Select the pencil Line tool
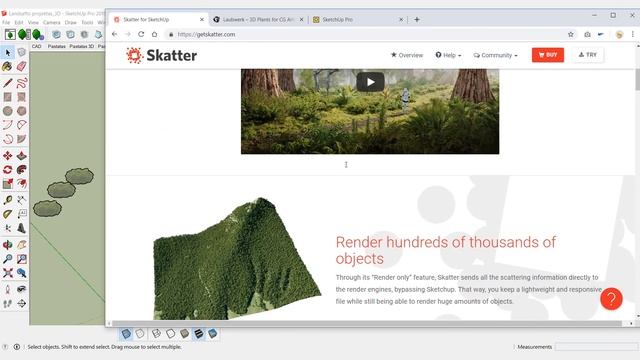The image size is (640, 360). [7, 83]
